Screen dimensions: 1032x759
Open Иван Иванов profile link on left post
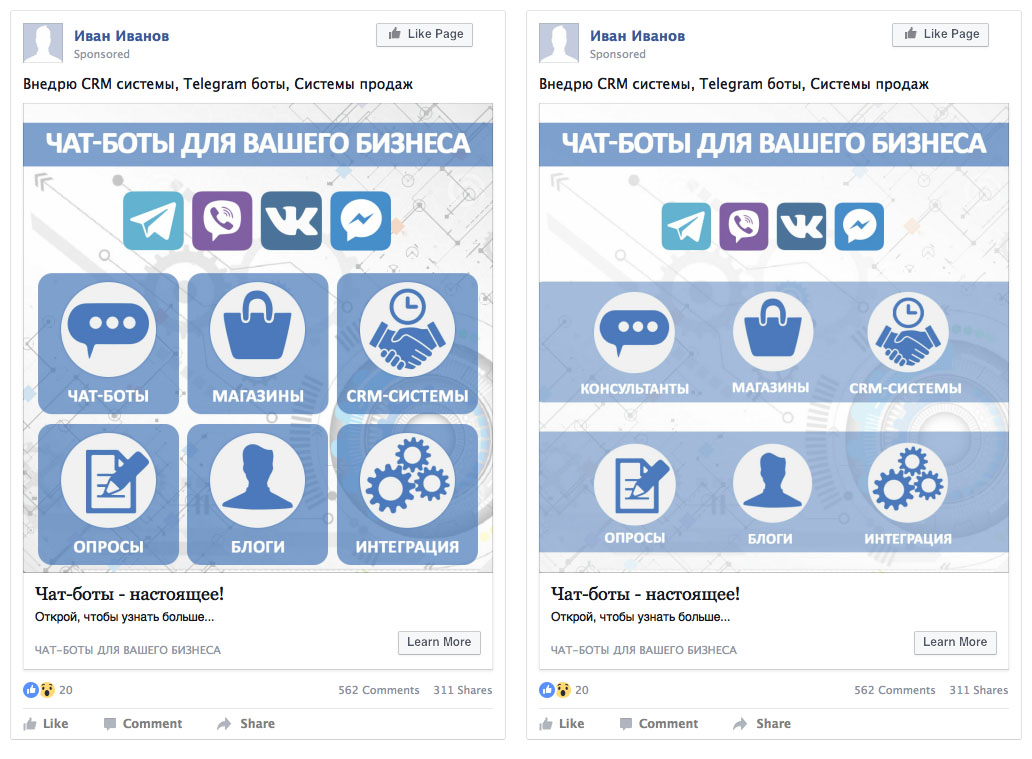122,36
